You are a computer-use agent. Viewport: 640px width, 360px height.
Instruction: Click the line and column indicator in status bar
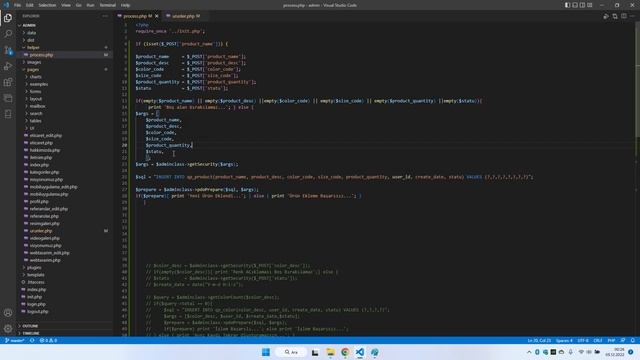(x=539, y=340)
